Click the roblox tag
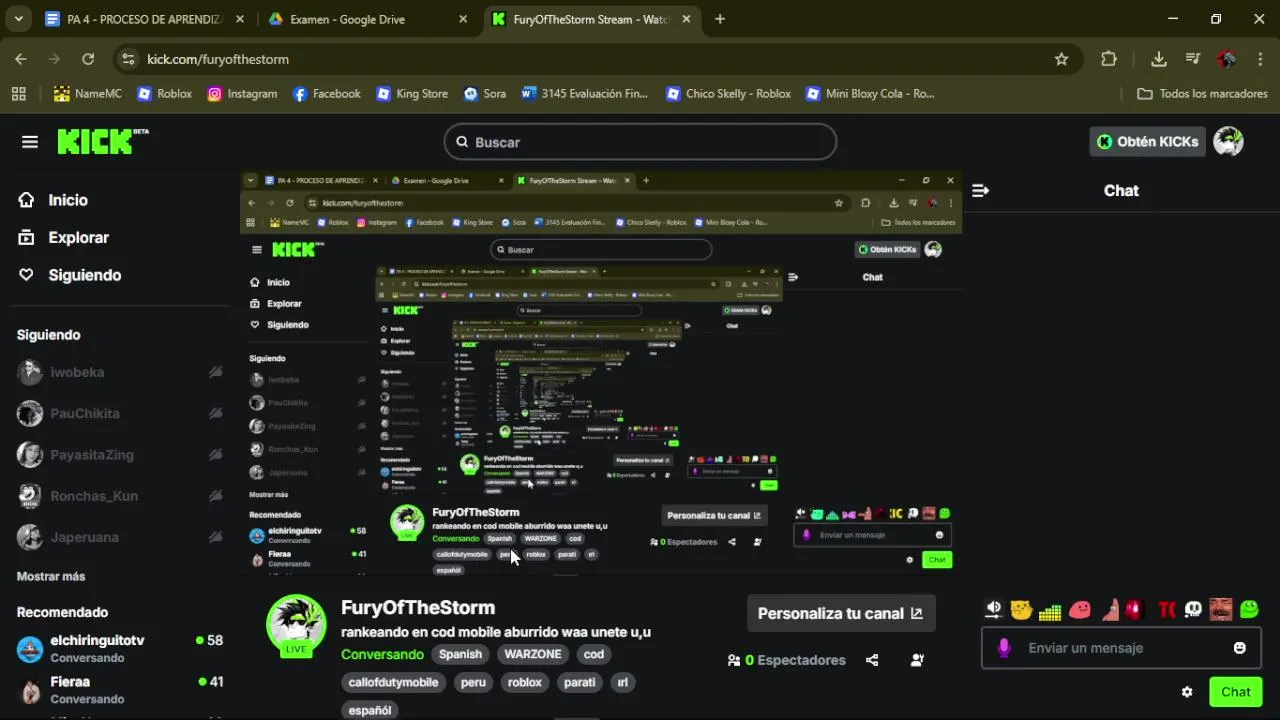This screenshot has height=720, width=1280. pos(525,683)
